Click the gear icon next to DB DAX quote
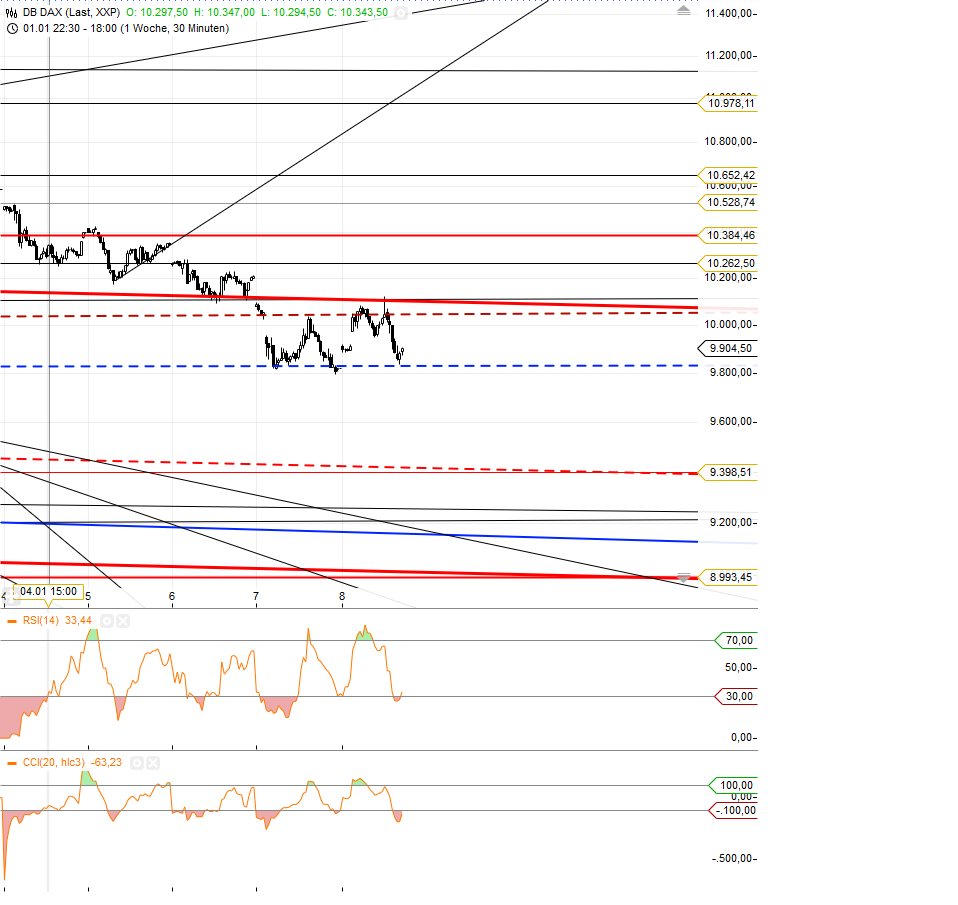Image resolution: width=958 pixels, height=905 pixels. tap(401, 13)
